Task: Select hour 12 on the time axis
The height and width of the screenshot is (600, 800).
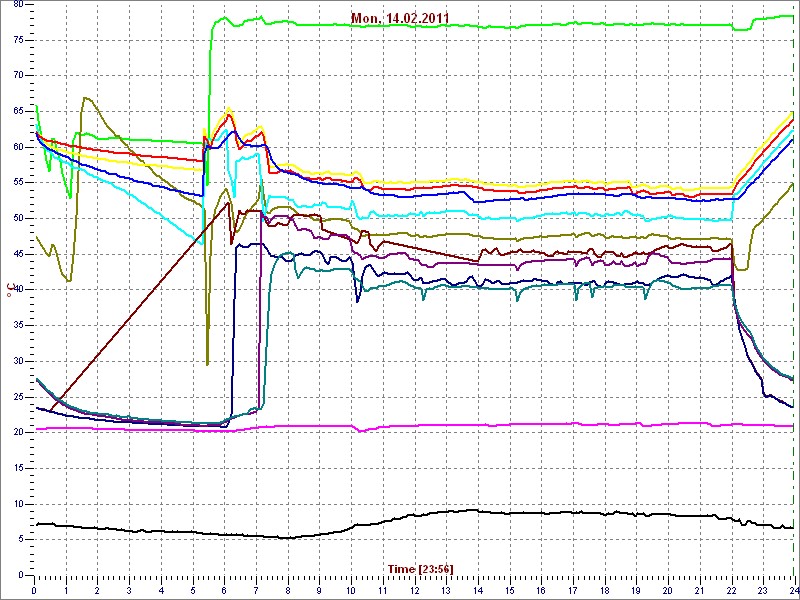Action: tap(415, 590)
